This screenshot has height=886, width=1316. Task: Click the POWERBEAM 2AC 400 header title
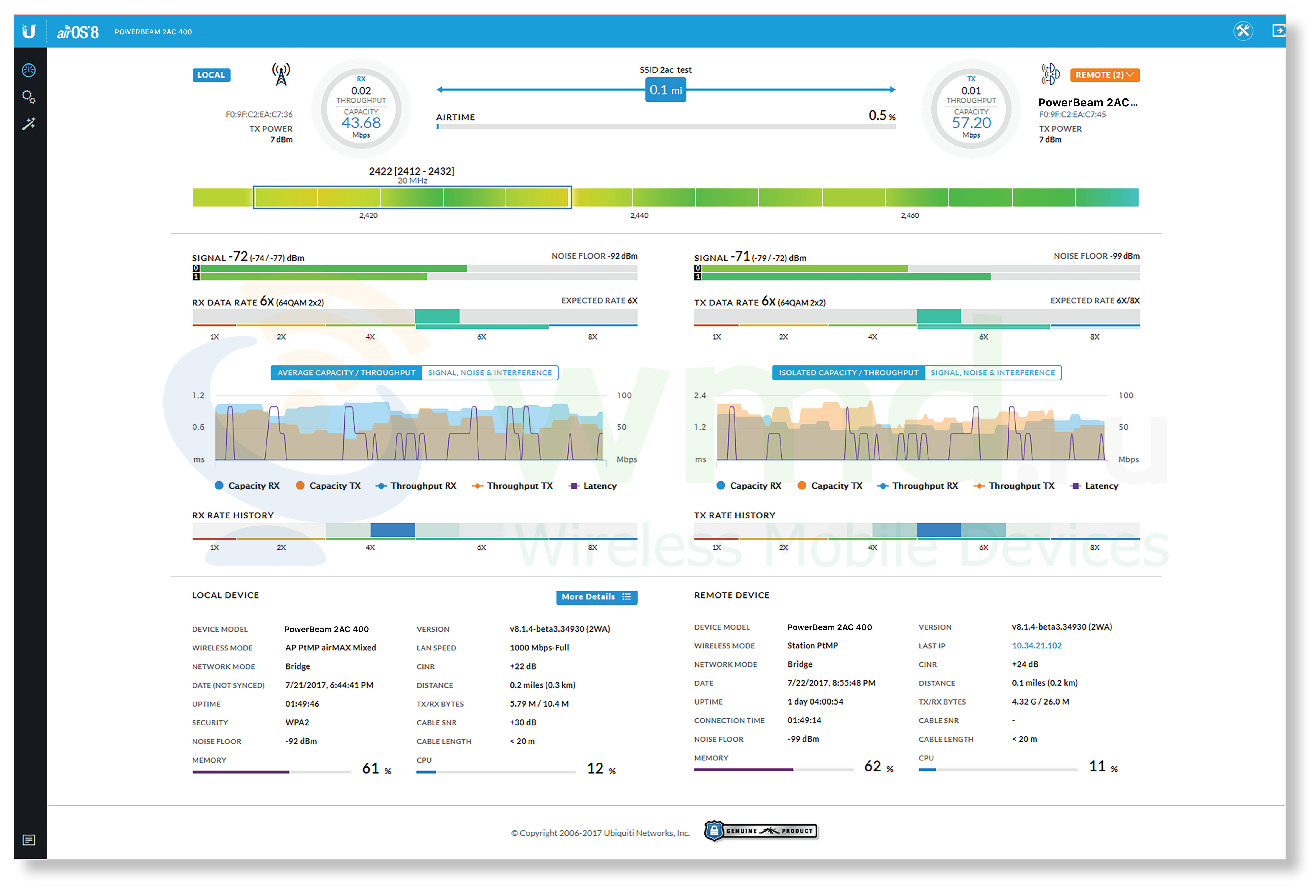[x=153, y=32]
